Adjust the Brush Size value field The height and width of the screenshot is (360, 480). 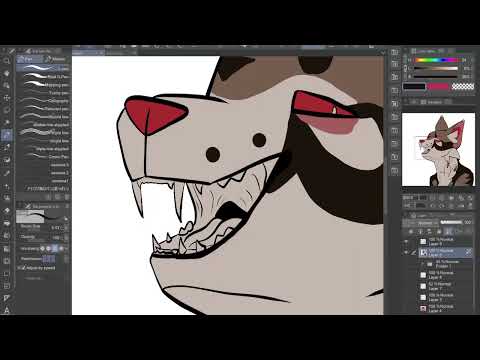(x=55, y=228)
